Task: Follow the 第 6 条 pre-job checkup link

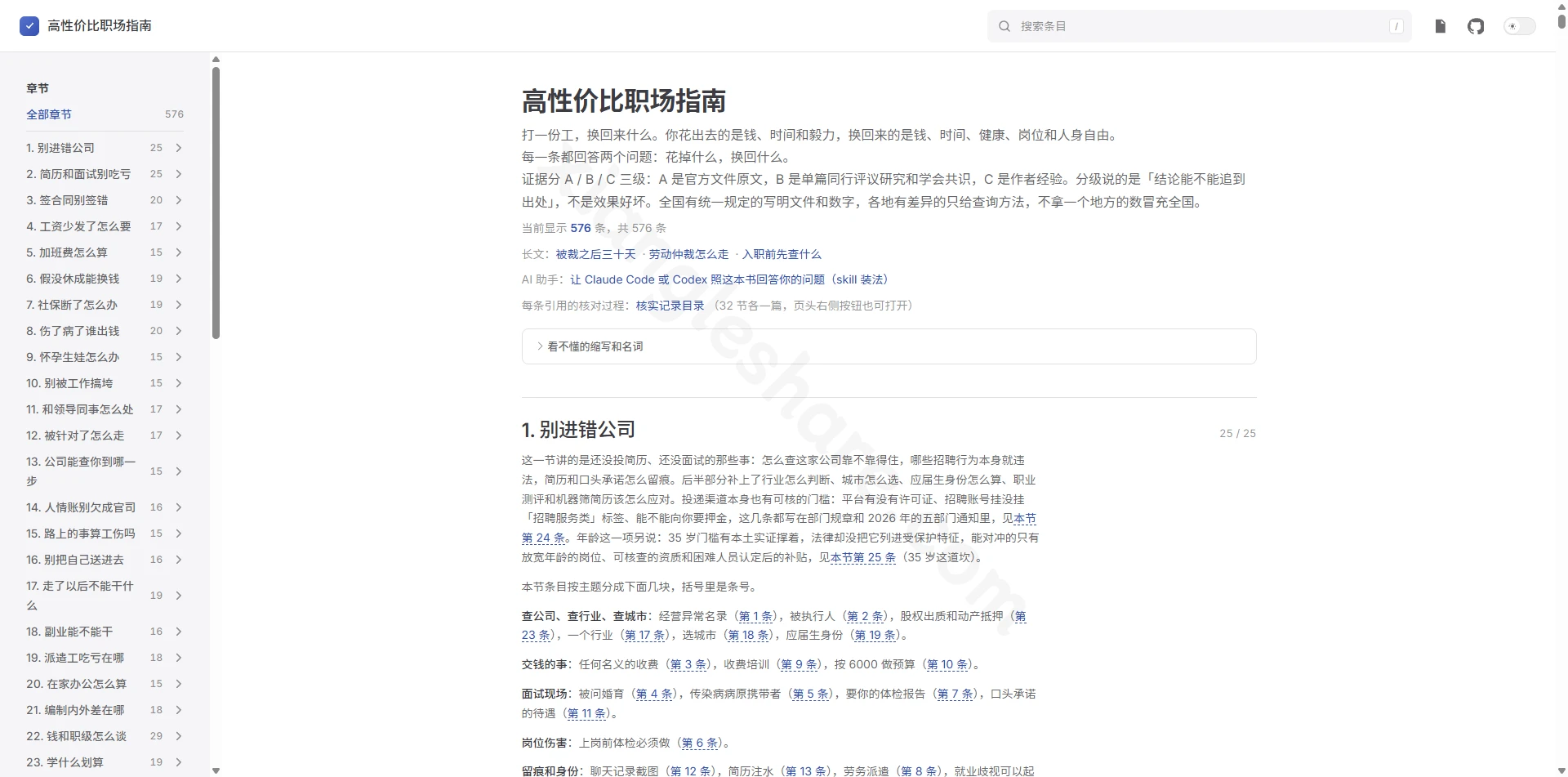Action: tap(701, 743)
